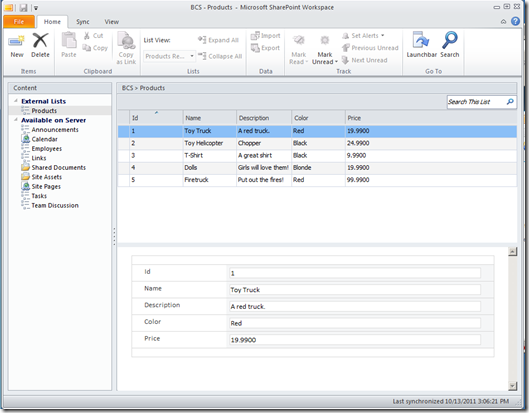Viewport: 529px width, 413px height.
Task: Delete the selected item
Action: click(40, 45)
